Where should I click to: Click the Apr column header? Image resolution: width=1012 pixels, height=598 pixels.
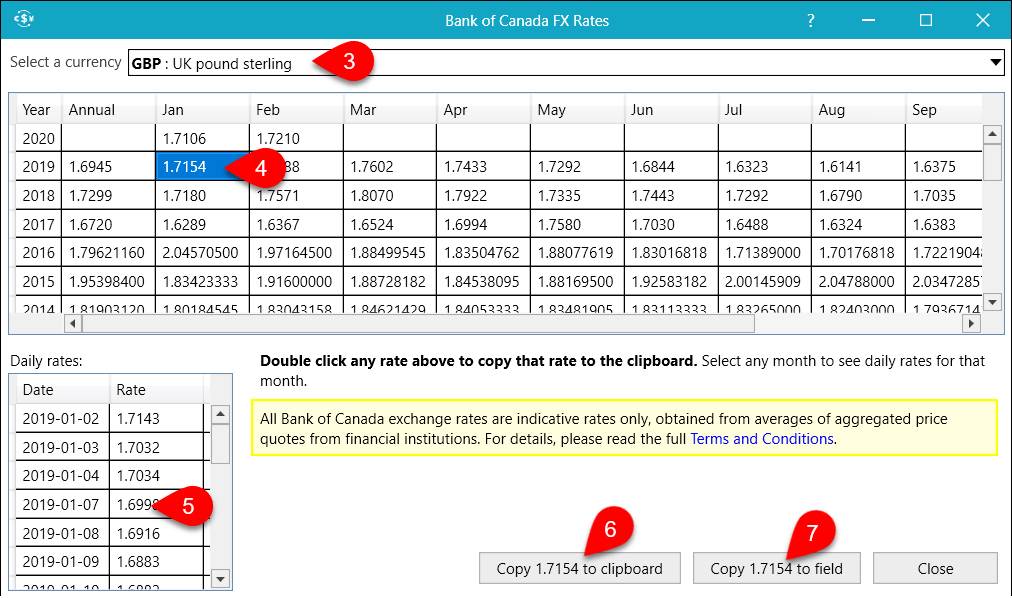[x=483, y=110]
